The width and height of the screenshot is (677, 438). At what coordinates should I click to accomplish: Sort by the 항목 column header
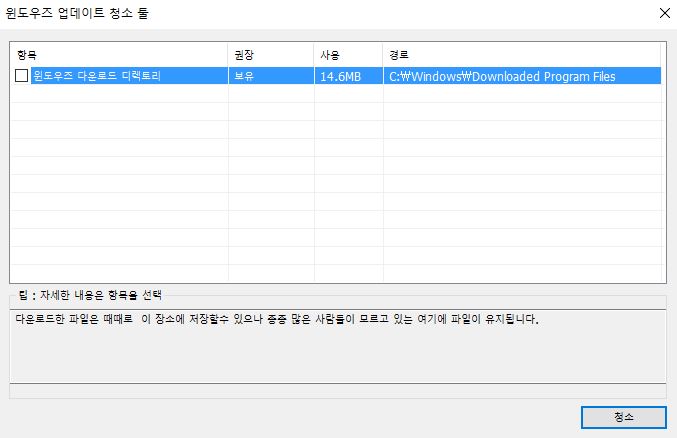(119, 55)
